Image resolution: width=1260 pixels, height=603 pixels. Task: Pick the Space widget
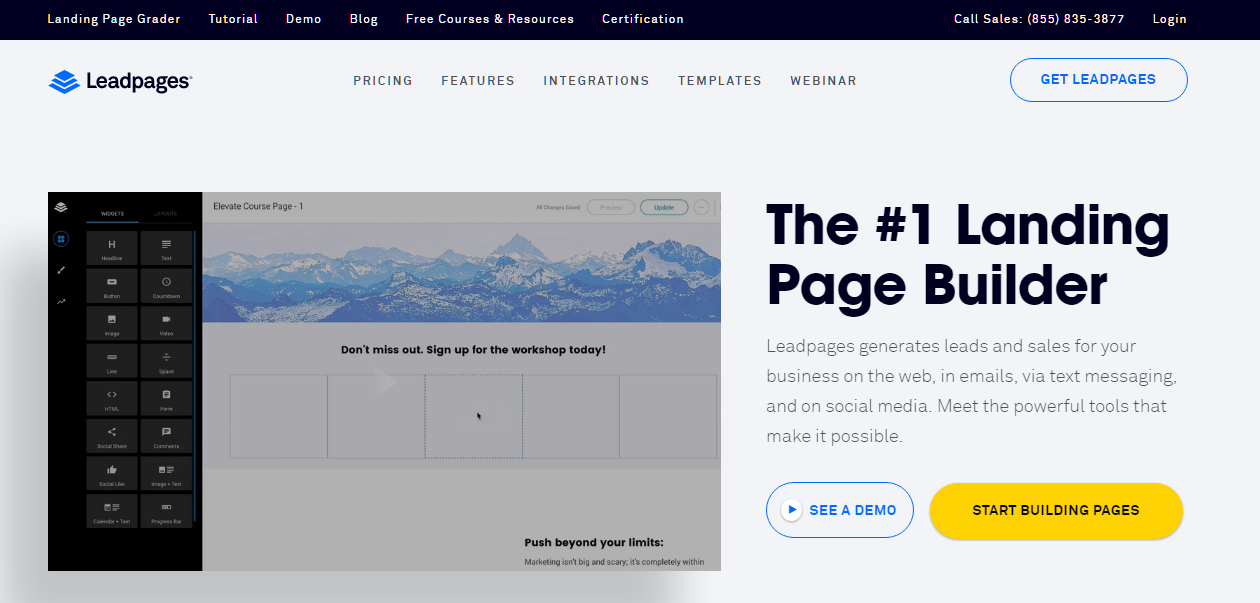[166, 361]
